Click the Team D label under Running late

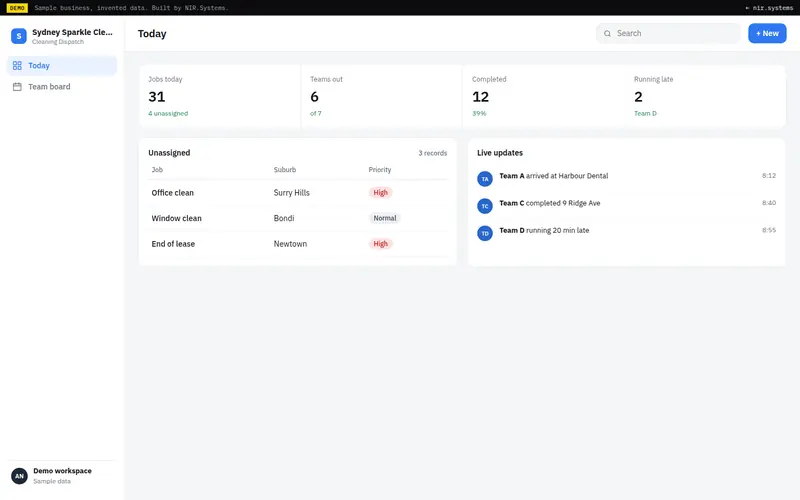[x=645, y=113]
